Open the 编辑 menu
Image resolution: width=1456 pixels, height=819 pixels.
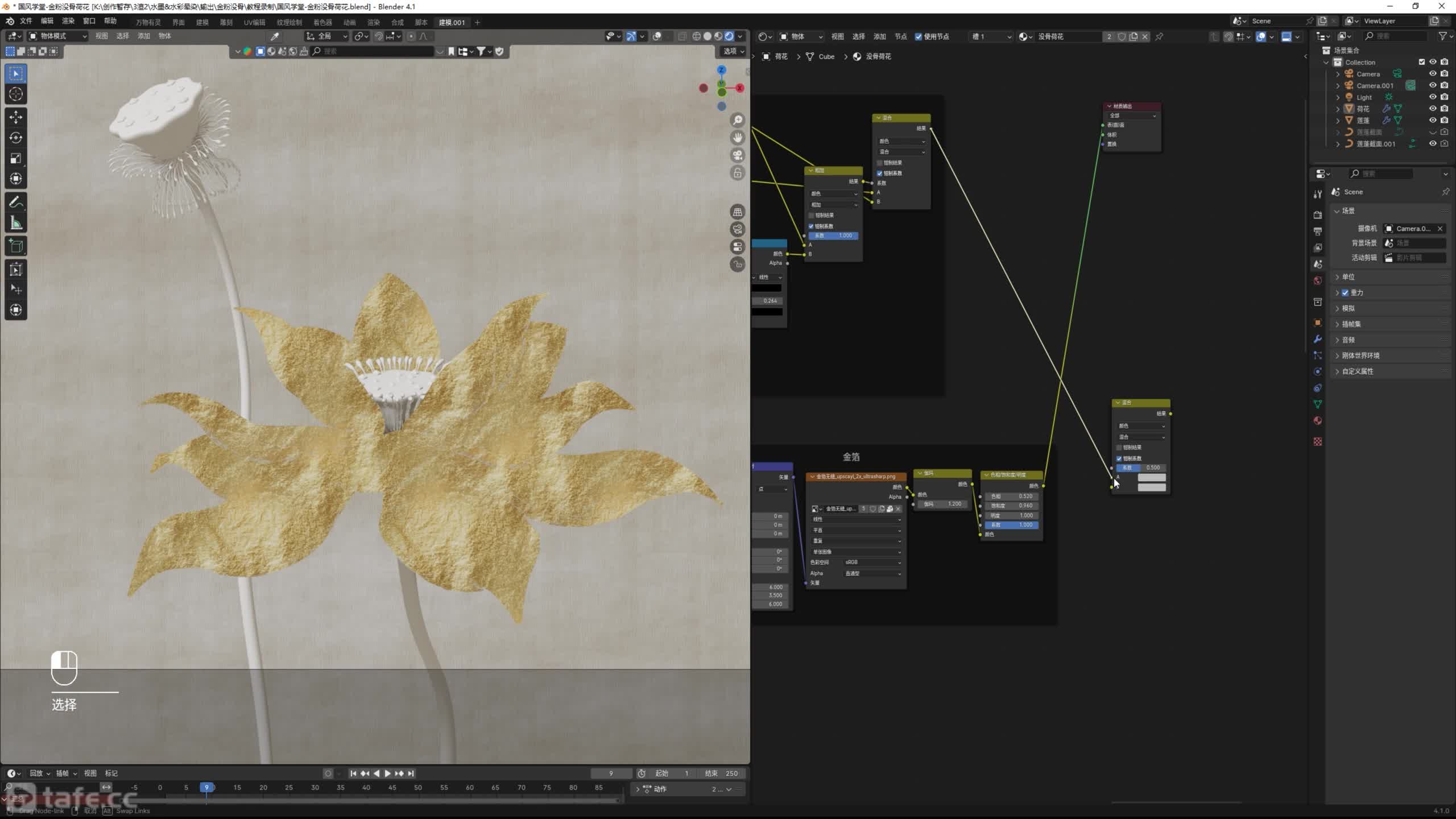(47, 21)
